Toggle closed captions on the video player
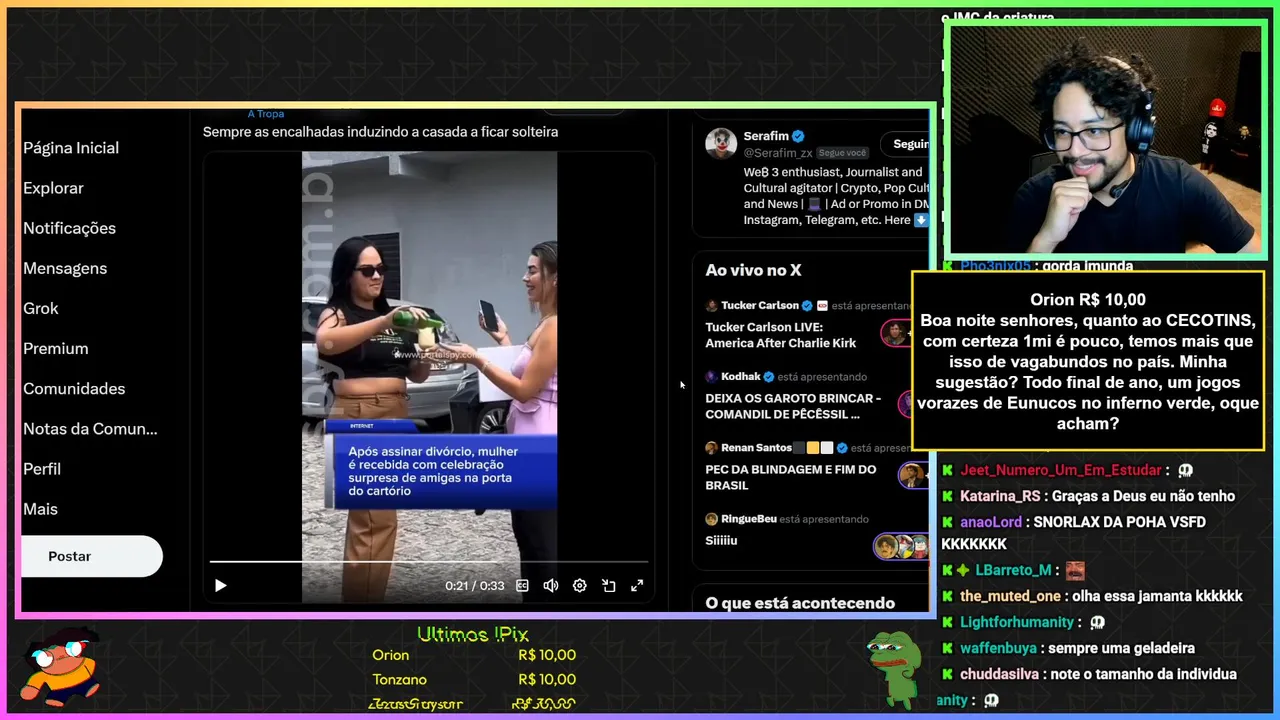 pos(522,586)
